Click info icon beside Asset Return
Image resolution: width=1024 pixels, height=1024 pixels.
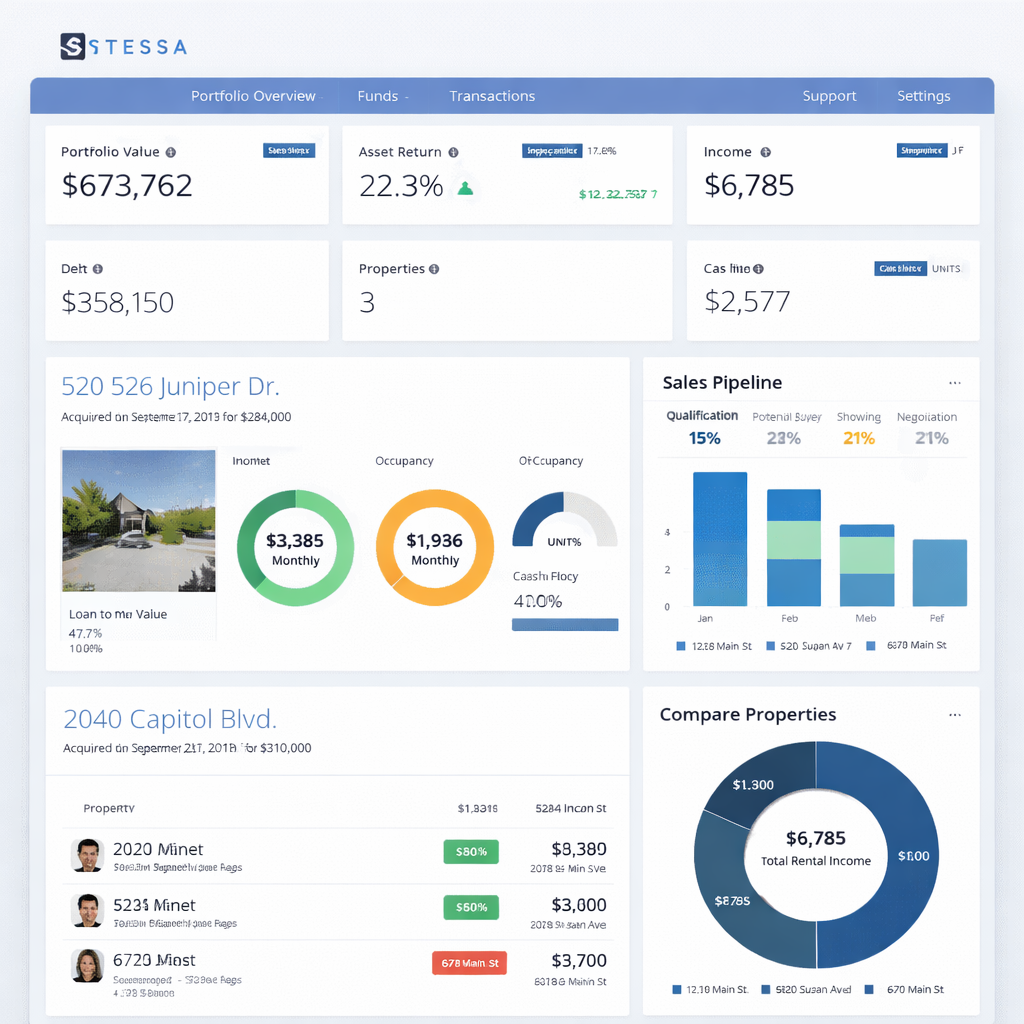pos(453,152)
